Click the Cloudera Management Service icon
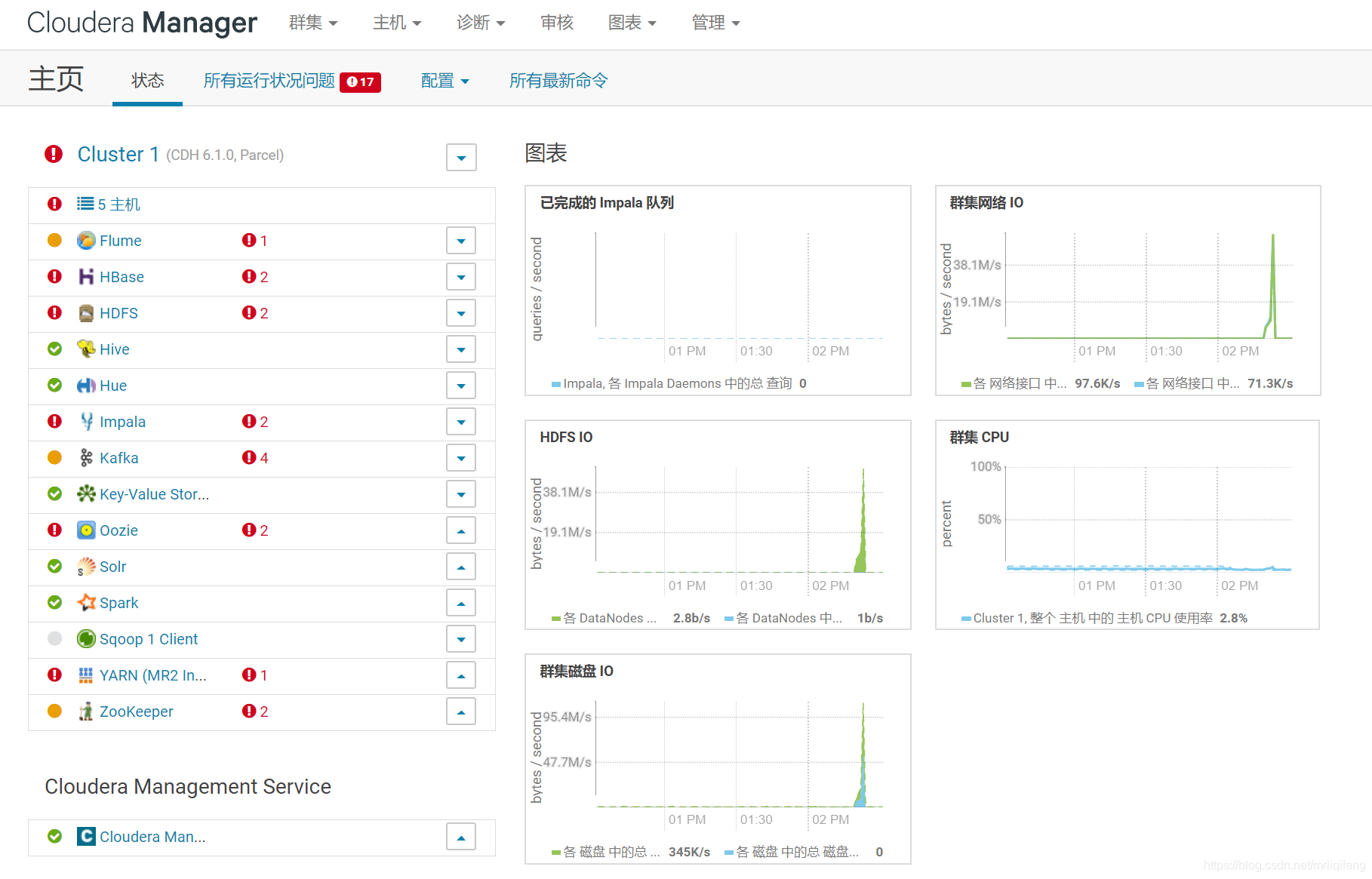The height and width of the screenshot is (879, 1372). 86,837
